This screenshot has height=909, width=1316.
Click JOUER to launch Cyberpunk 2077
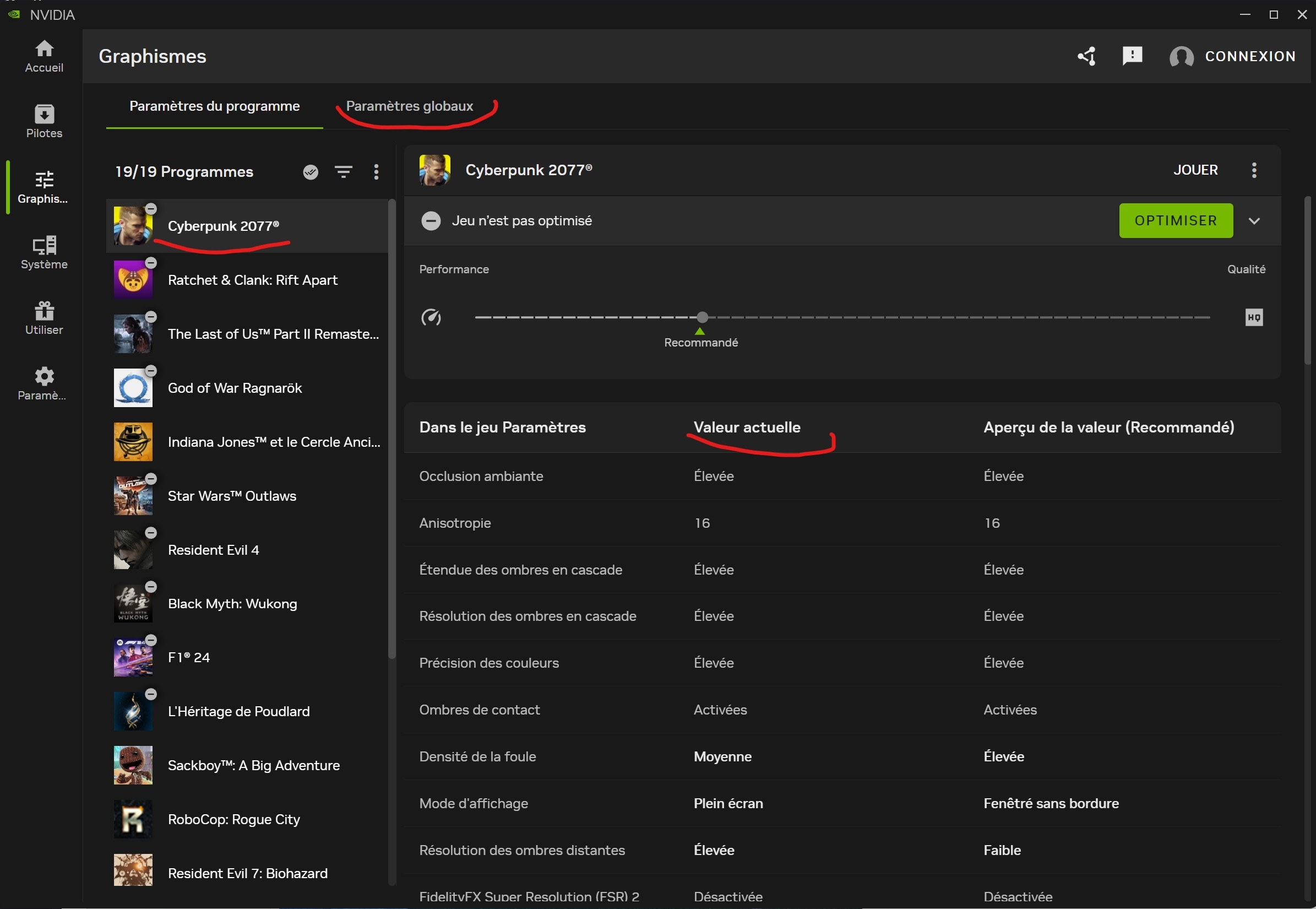1195,170
